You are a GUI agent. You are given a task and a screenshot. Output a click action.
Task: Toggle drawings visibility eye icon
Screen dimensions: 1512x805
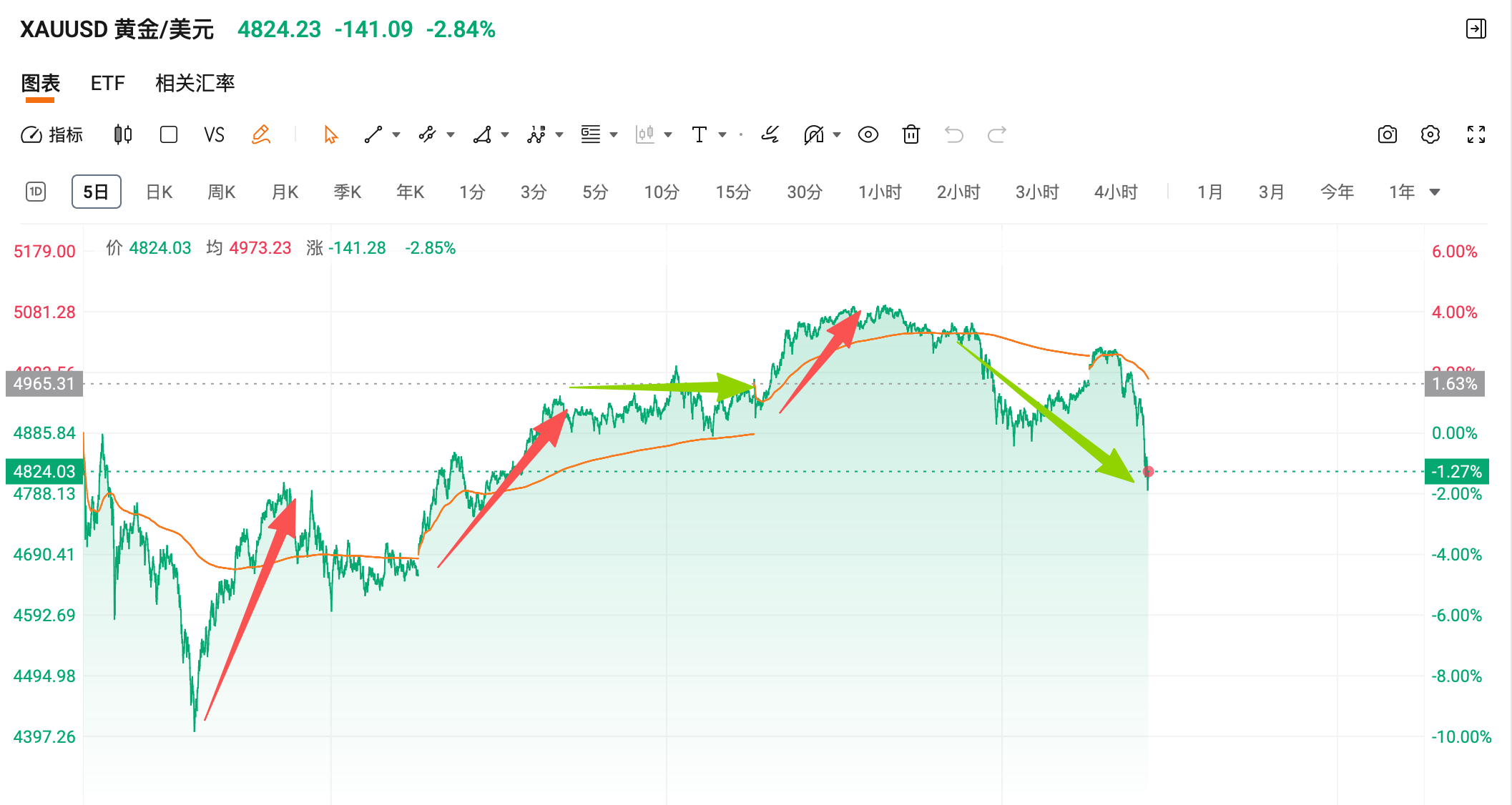(x=868, y=134)
